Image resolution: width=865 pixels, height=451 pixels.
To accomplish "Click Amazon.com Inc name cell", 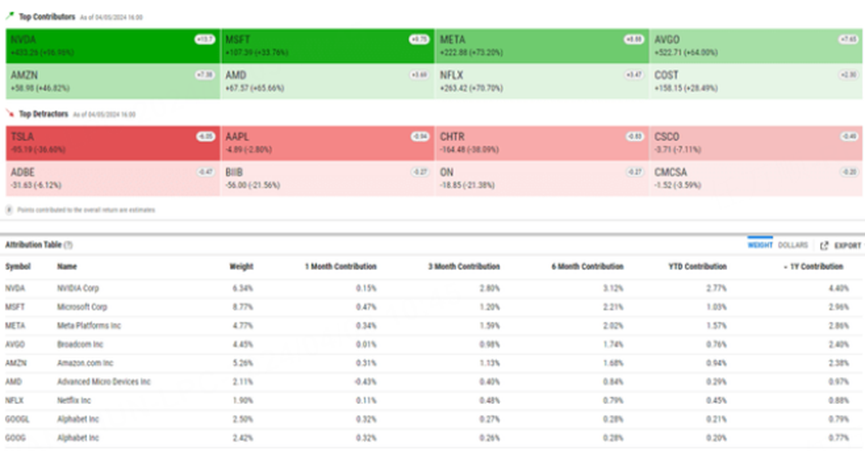I will tap(85, 363).
